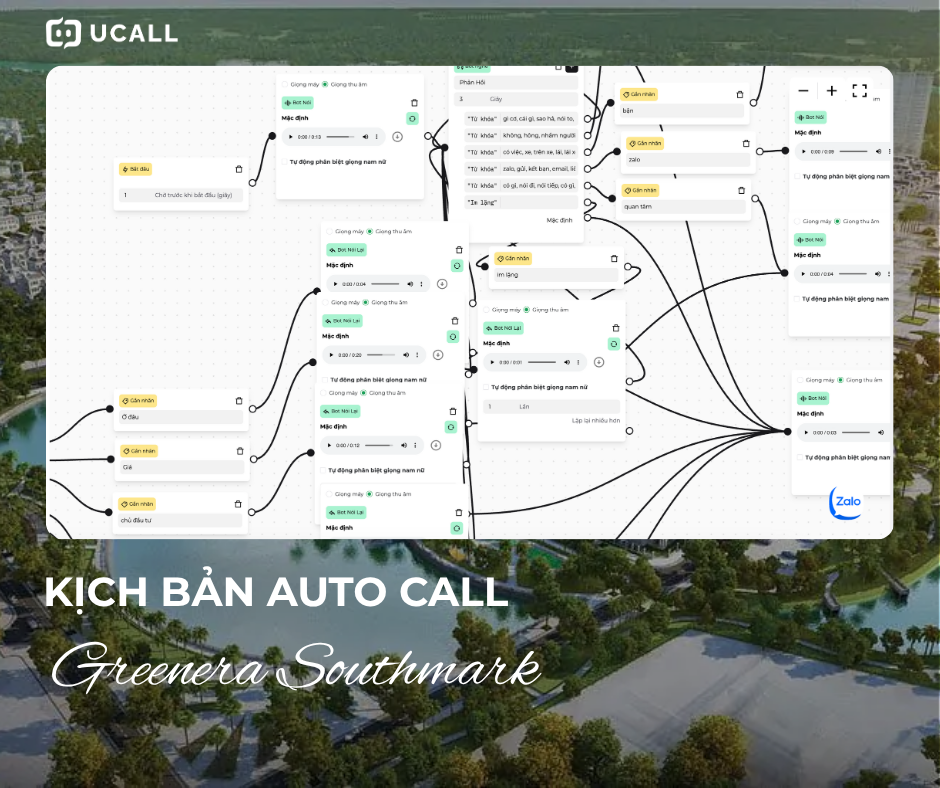Select 'Giọng thu âm' radio in top Bot Nói node
The height and width of the screenshot is (788, 940).
(325, 84)
